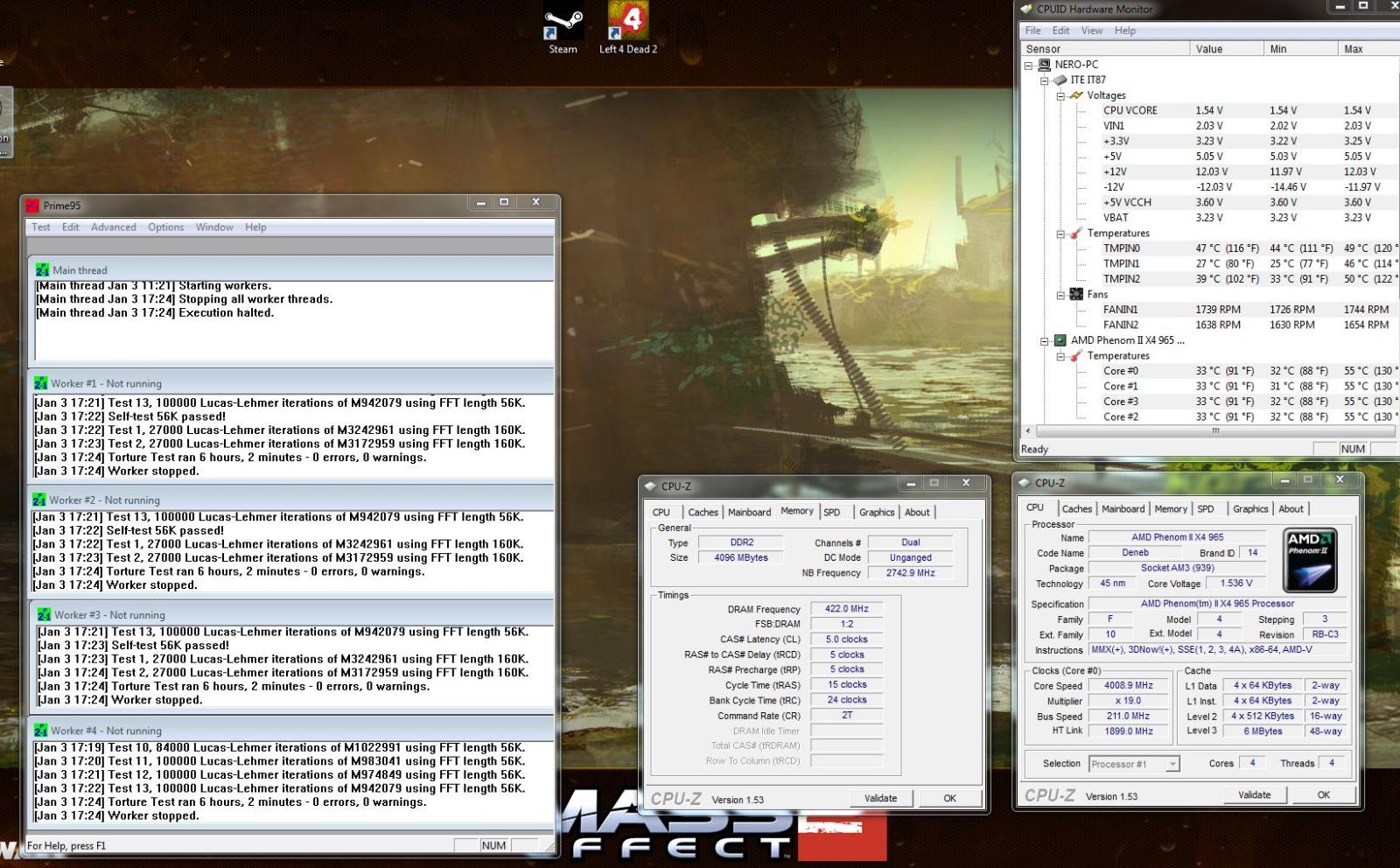Click the Min column header in Hardware Monitor
The width and height of the screenshot is (1400, 868).
(1300, 49)
